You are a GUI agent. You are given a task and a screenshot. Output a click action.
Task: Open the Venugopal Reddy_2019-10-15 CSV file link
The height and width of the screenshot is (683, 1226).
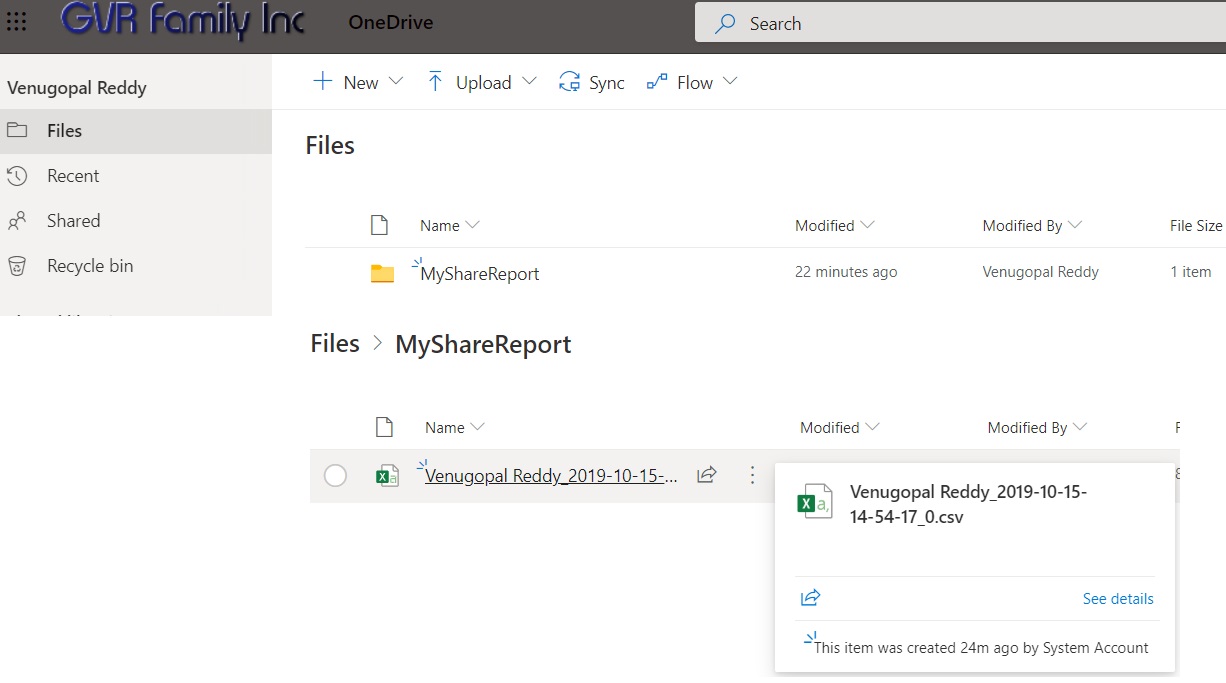click(549, 475)
